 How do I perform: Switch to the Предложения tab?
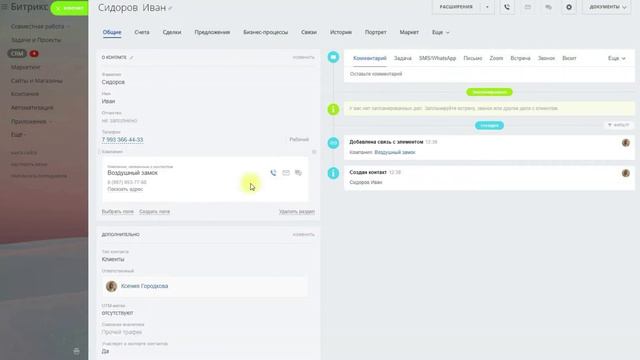pos(212,32)
